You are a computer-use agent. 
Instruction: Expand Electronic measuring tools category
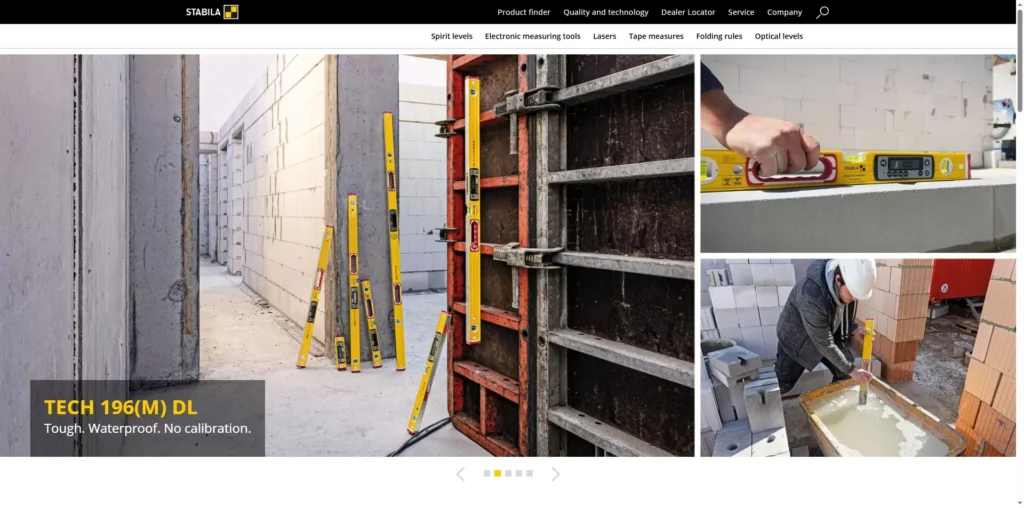[x=532, y=36]
